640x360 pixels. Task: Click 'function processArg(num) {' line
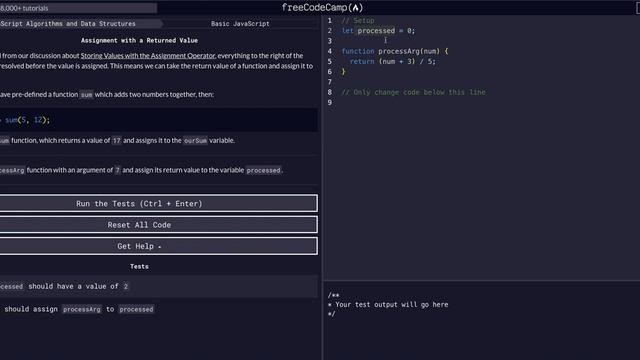(395, 51)
